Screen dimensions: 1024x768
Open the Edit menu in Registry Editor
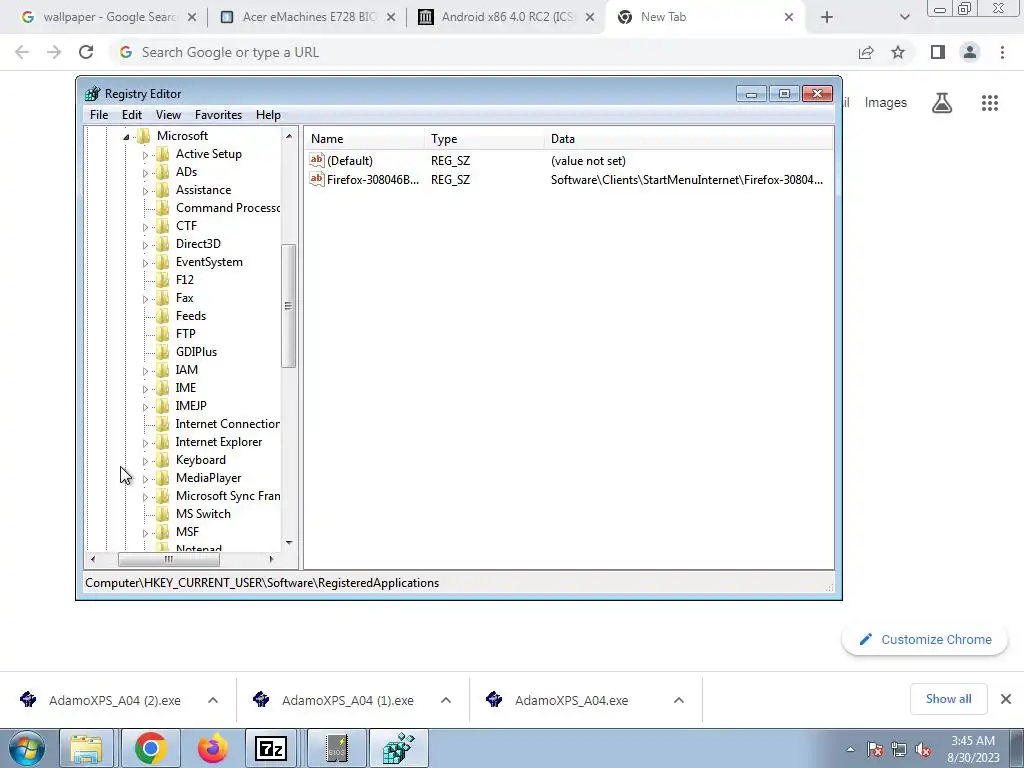coord(131,114)
